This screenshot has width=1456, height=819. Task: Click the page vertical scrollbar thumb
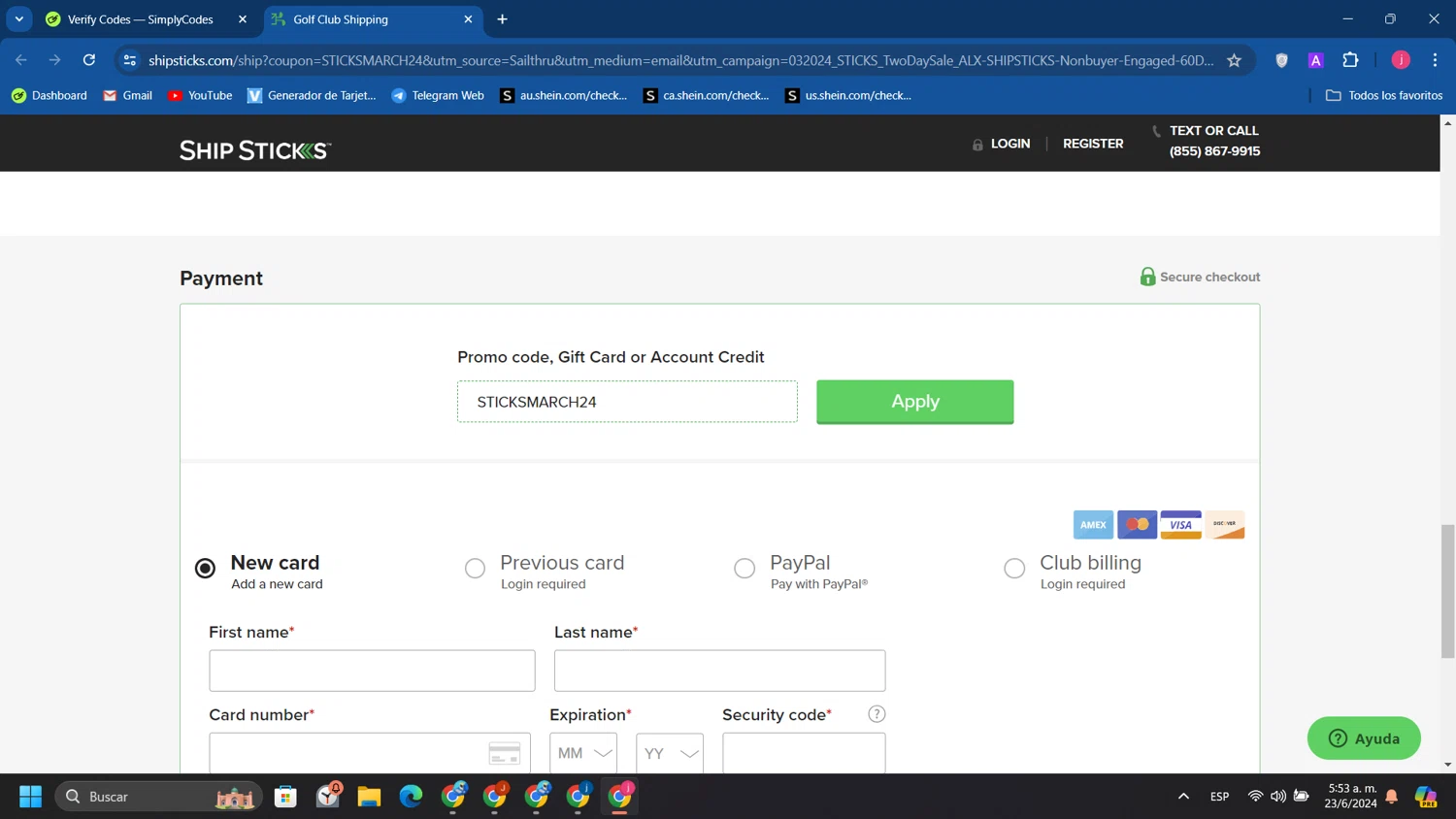tap(1447, 591)
